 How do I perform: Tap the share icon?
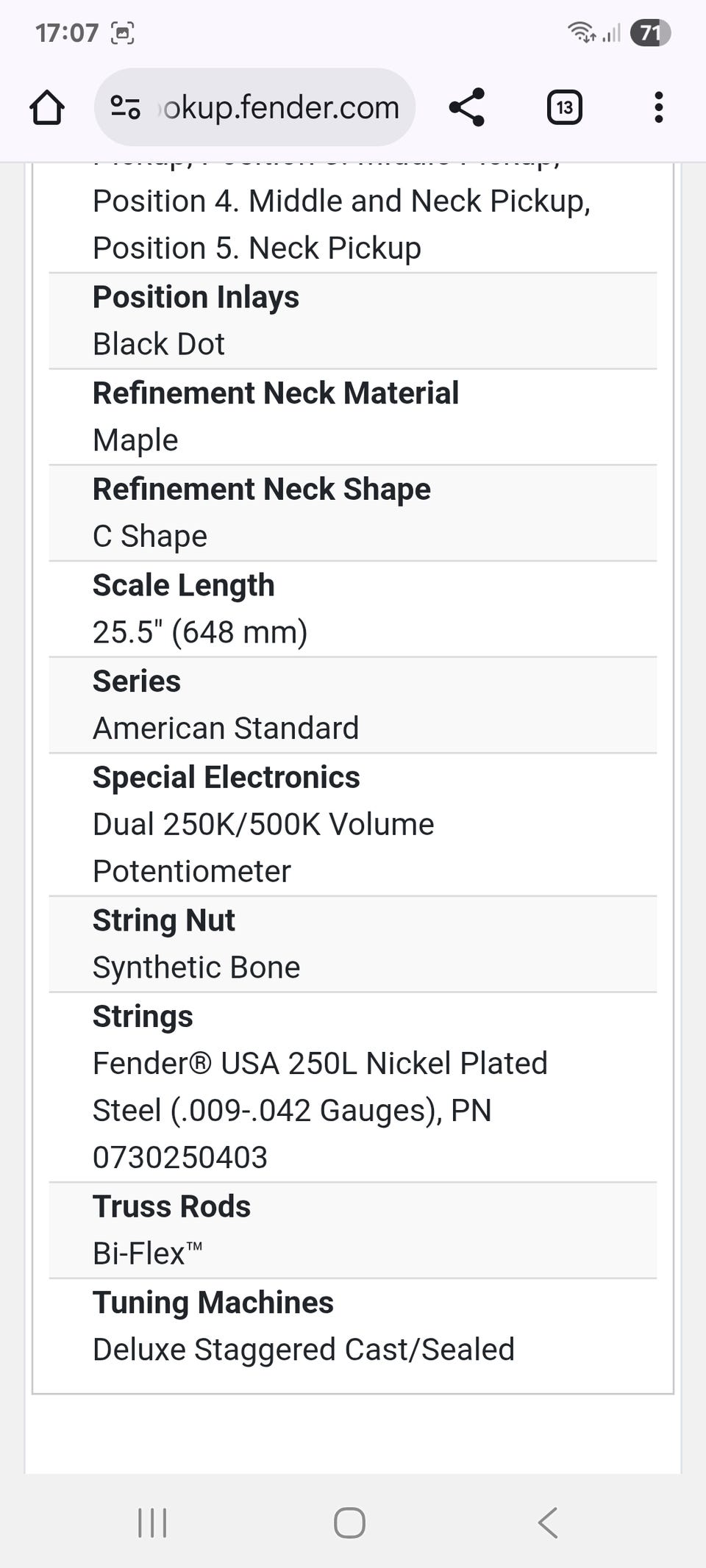click(x=466, y=108)
